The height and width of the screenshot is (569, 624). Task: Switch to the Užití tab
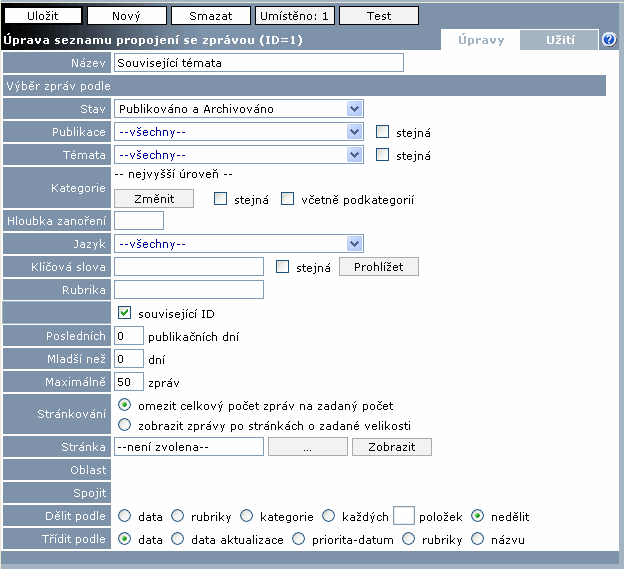pyautogui.click(x=560, y=40)
